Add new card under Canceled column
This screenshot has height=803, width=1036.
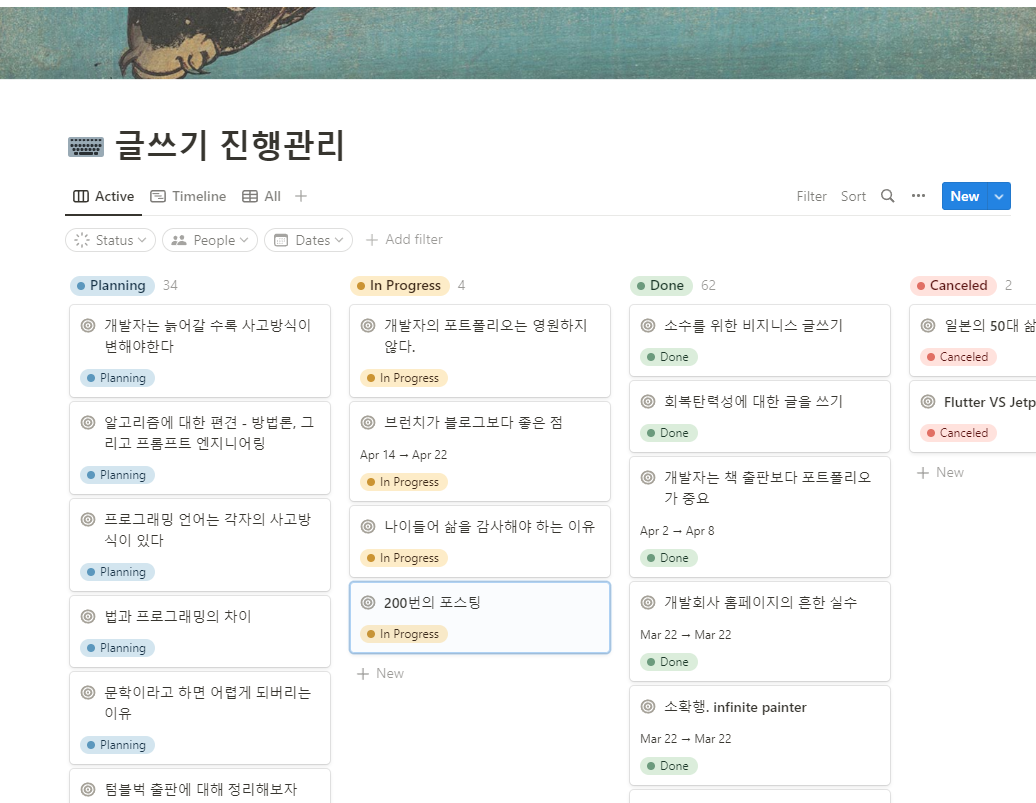click(941, 473)
